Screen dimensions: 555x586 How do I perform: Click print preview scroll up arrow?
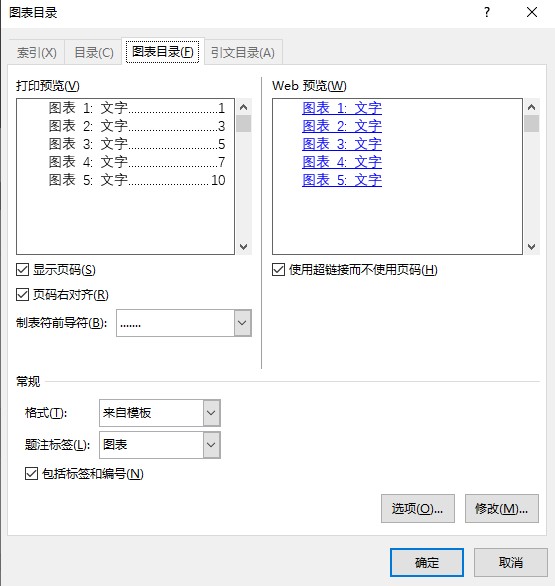244,108
